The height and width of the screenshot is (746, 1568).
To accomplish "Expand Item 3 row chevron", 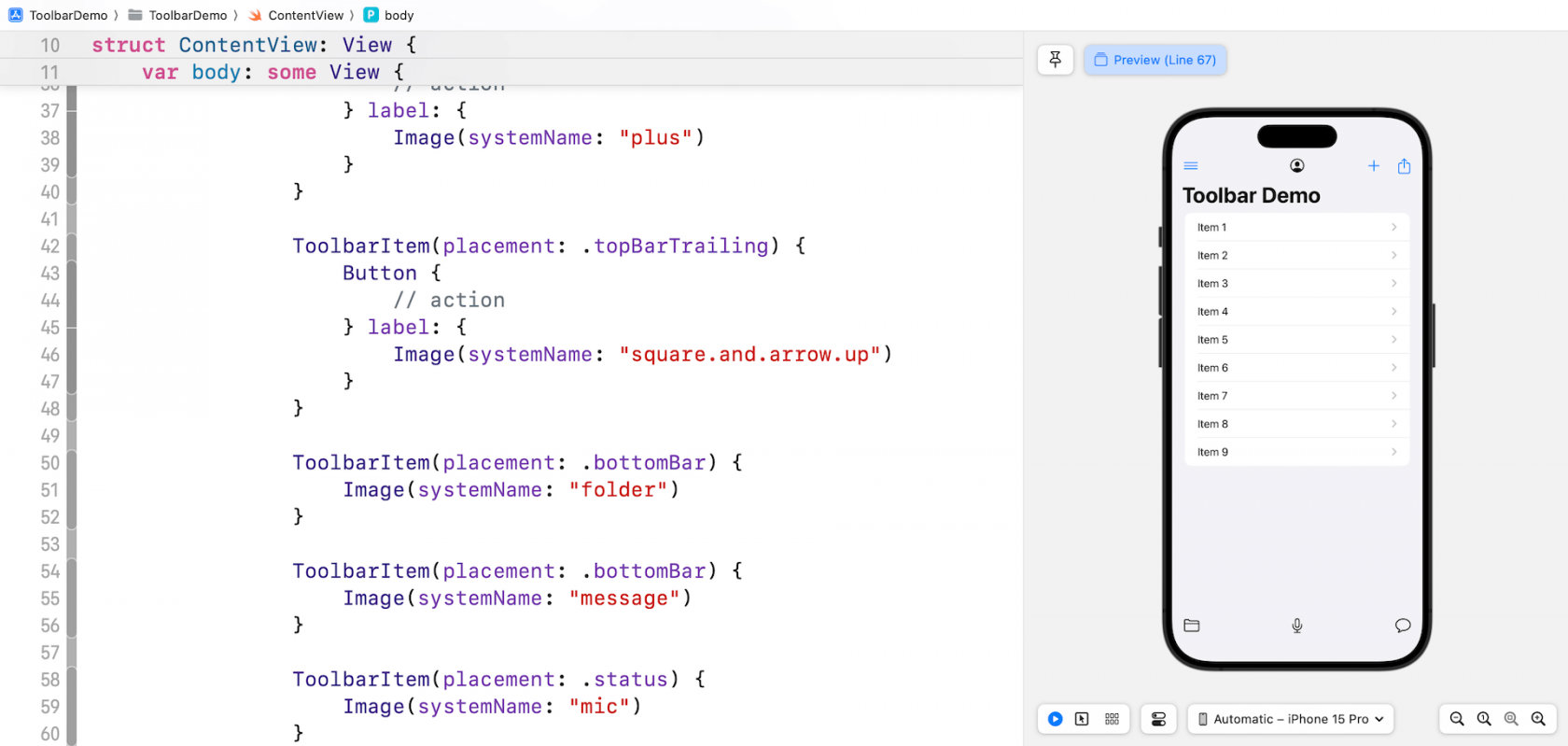I will point(1393,284).
